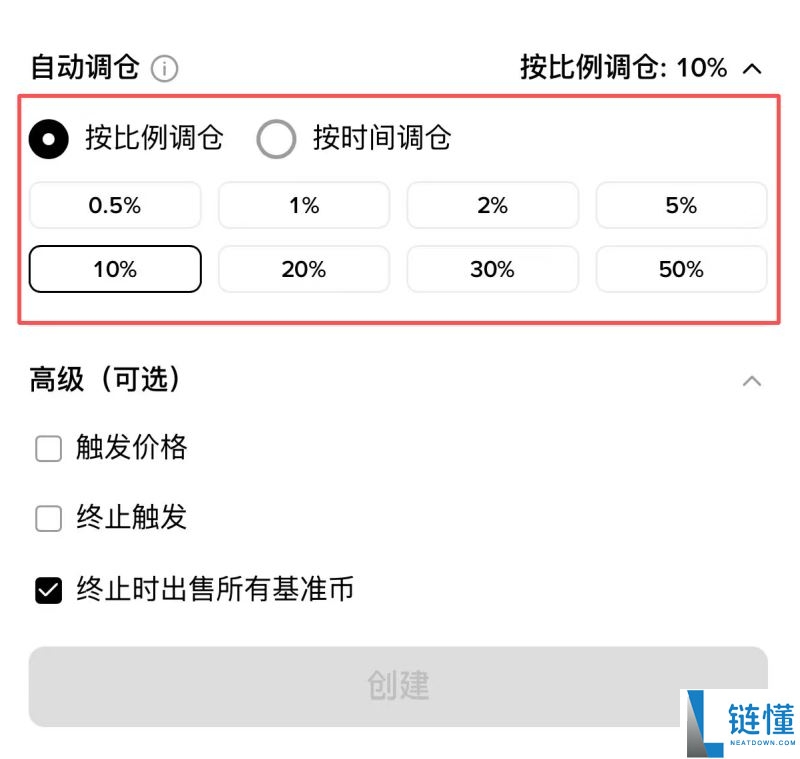Switch to 按时间调仓 mode
The width and height of the screenshot is (800, 759).
point(277,140)
